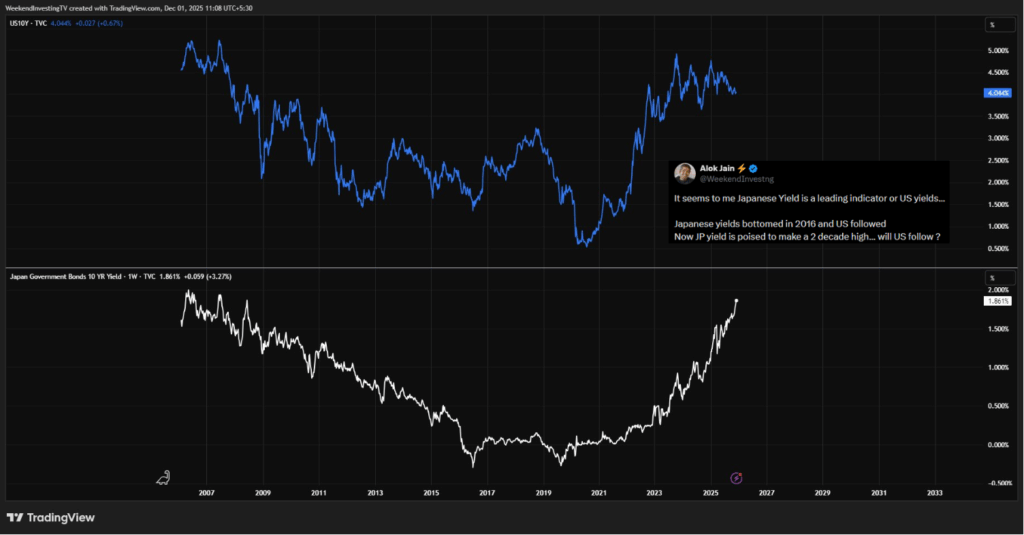Select the blue 4.044% price label

[x=996, y=93]
